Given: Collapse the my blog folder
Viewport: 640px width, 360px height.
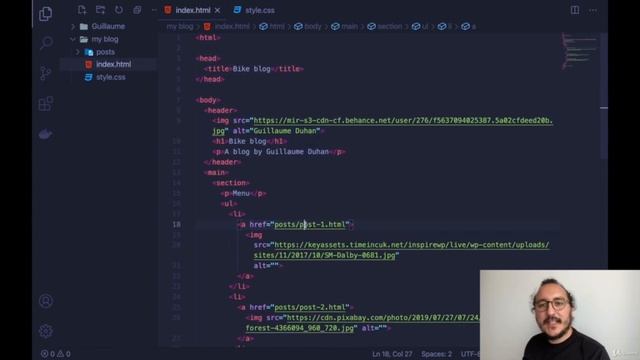Looking at the screenshot, I should tap(104, 39).
